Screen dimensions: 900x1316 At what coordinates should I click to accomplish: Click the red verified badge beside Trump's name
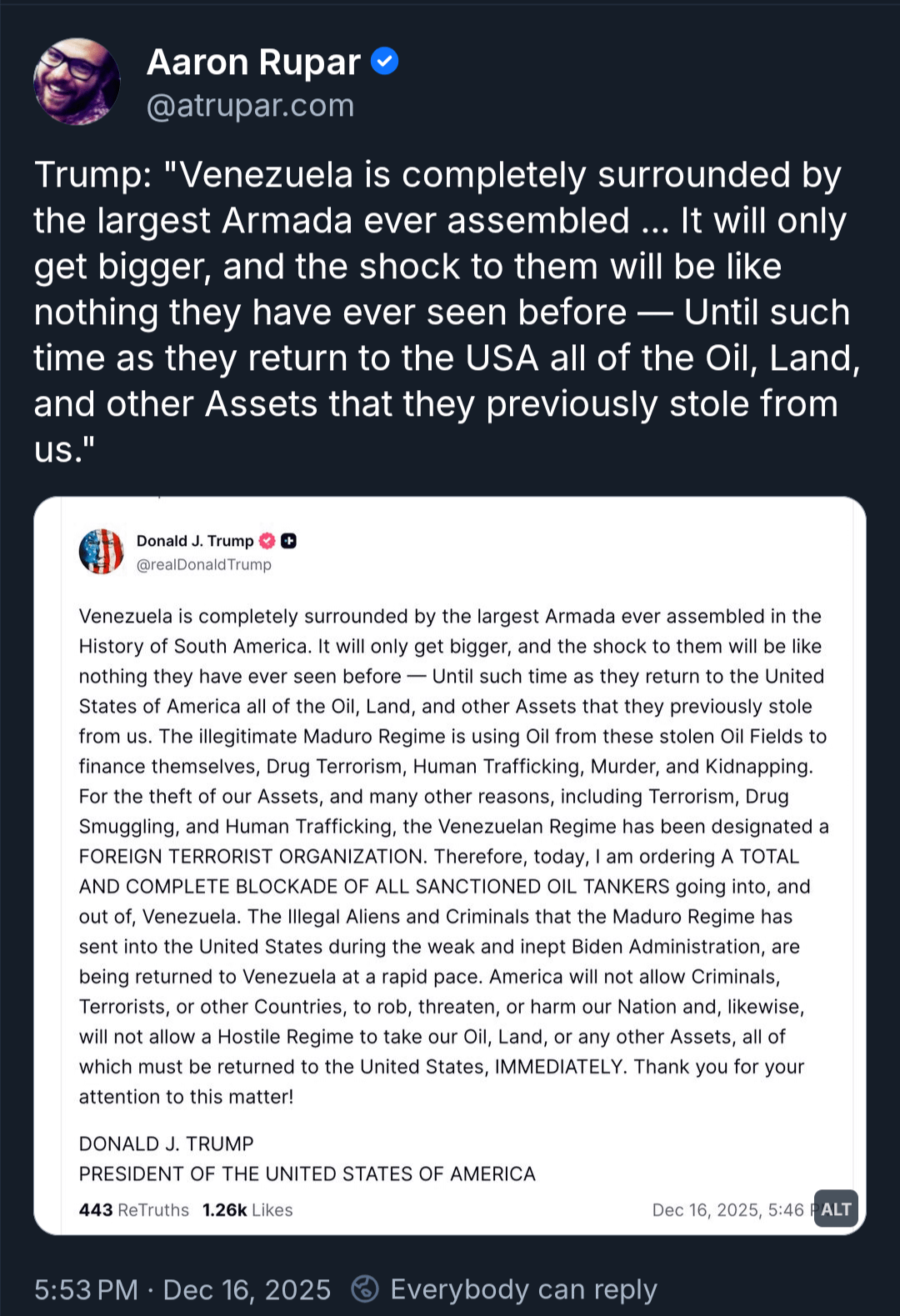(267, 541)
